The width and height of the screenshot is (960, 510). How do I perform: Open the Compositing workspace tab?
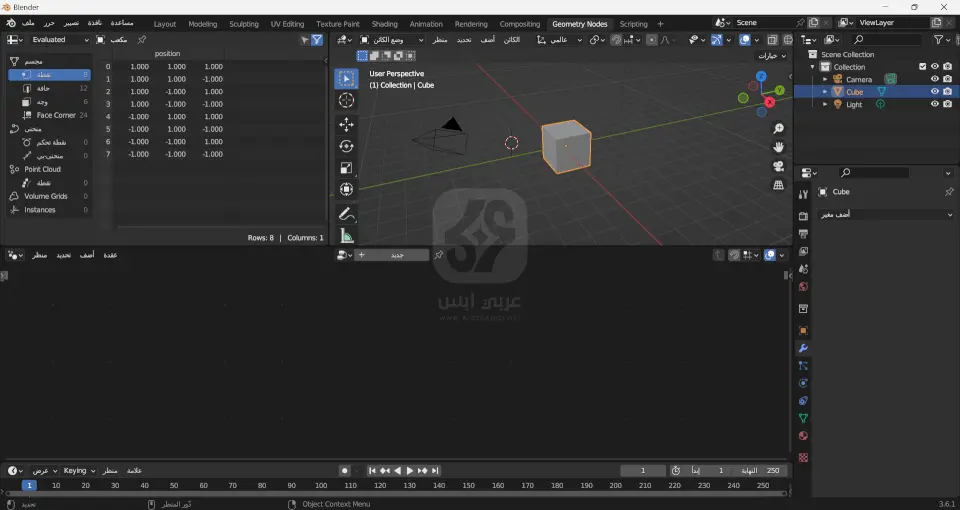click(520, 24)
